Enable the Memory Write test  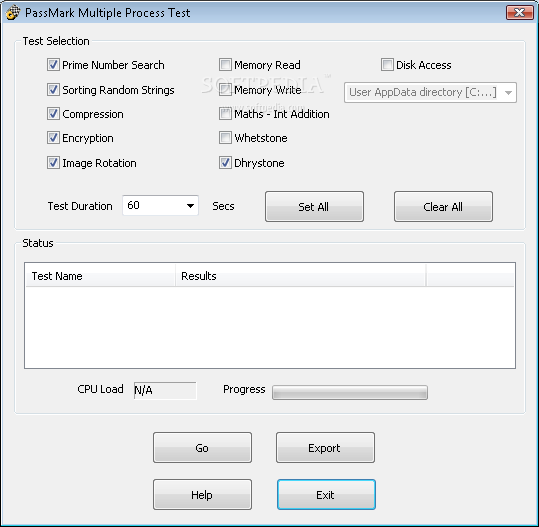click(225, 90)
